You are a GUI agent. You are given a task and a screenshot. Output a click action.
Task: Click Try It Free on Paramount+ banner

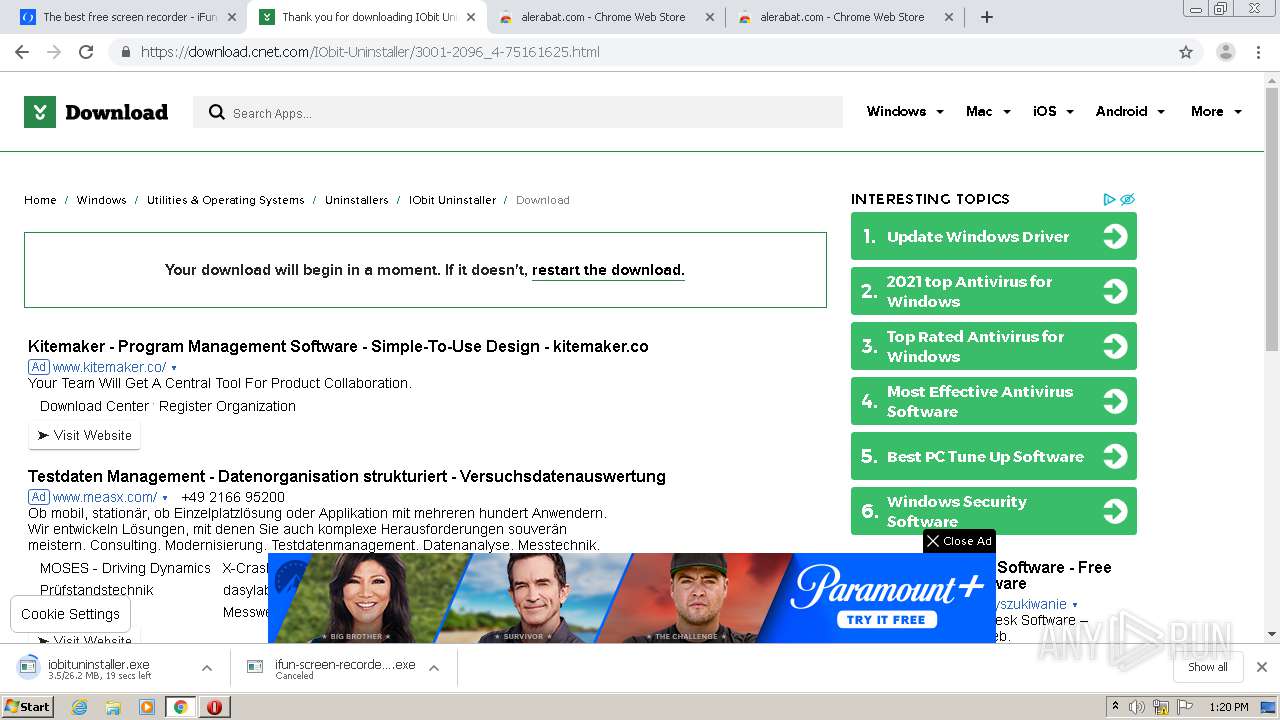pyautogui.click(x=886, y=620)
